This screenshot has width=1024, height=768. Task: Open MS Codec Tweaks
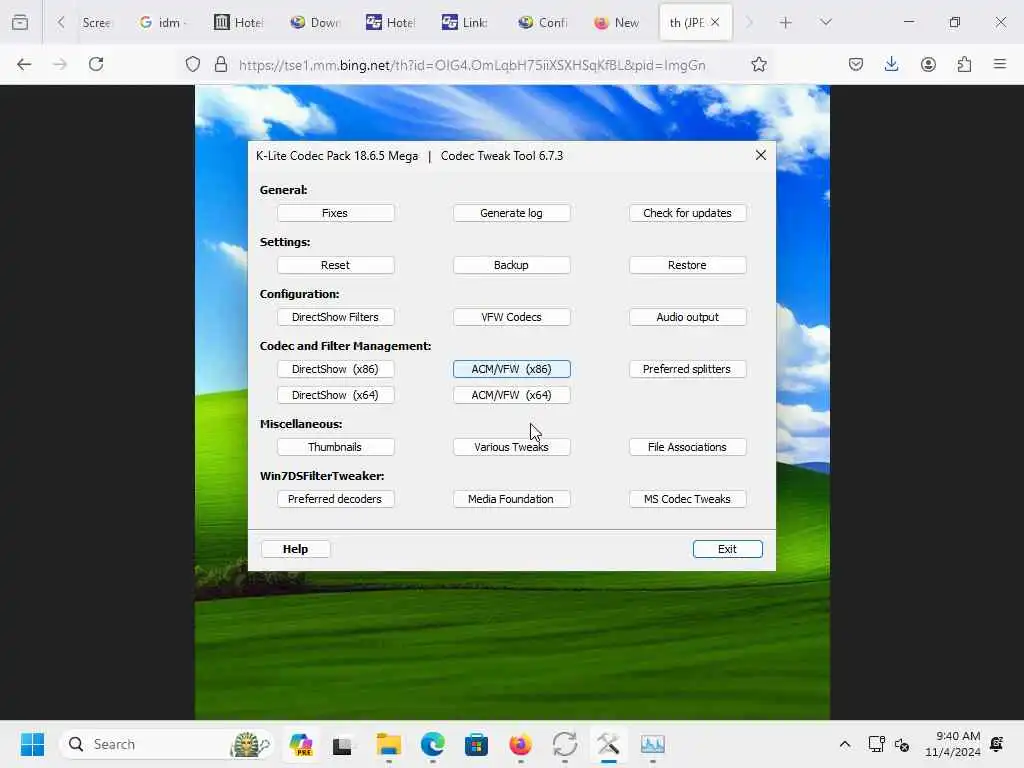[687, 499]
